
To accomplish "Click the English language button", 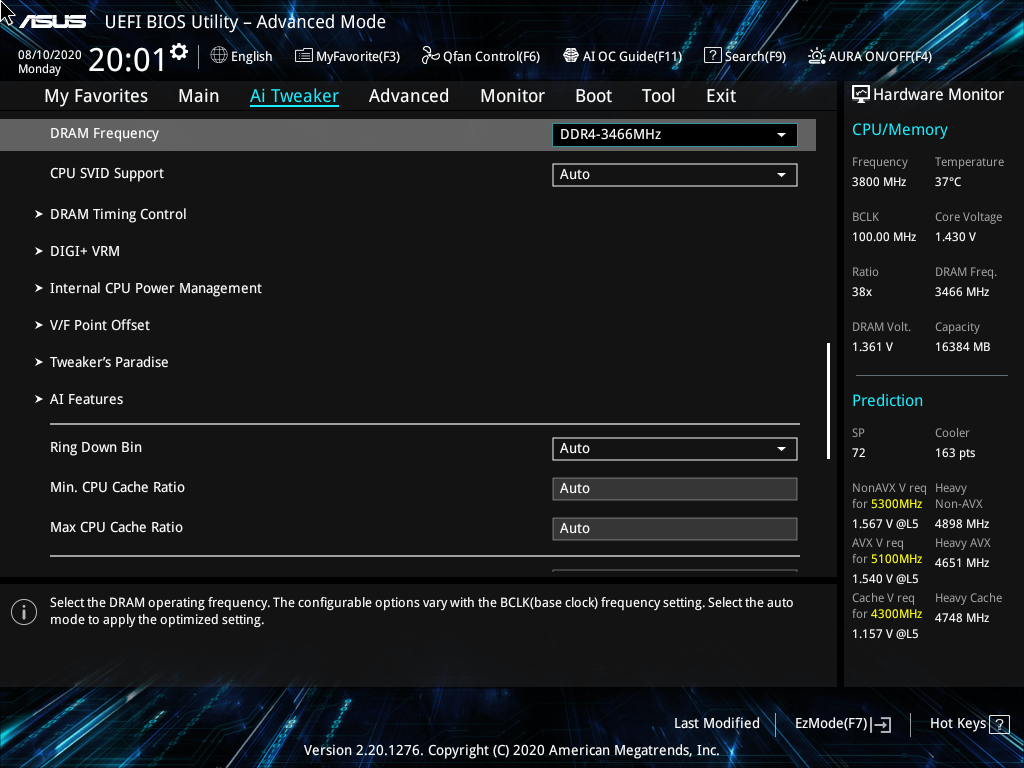I will pos(251,57).
